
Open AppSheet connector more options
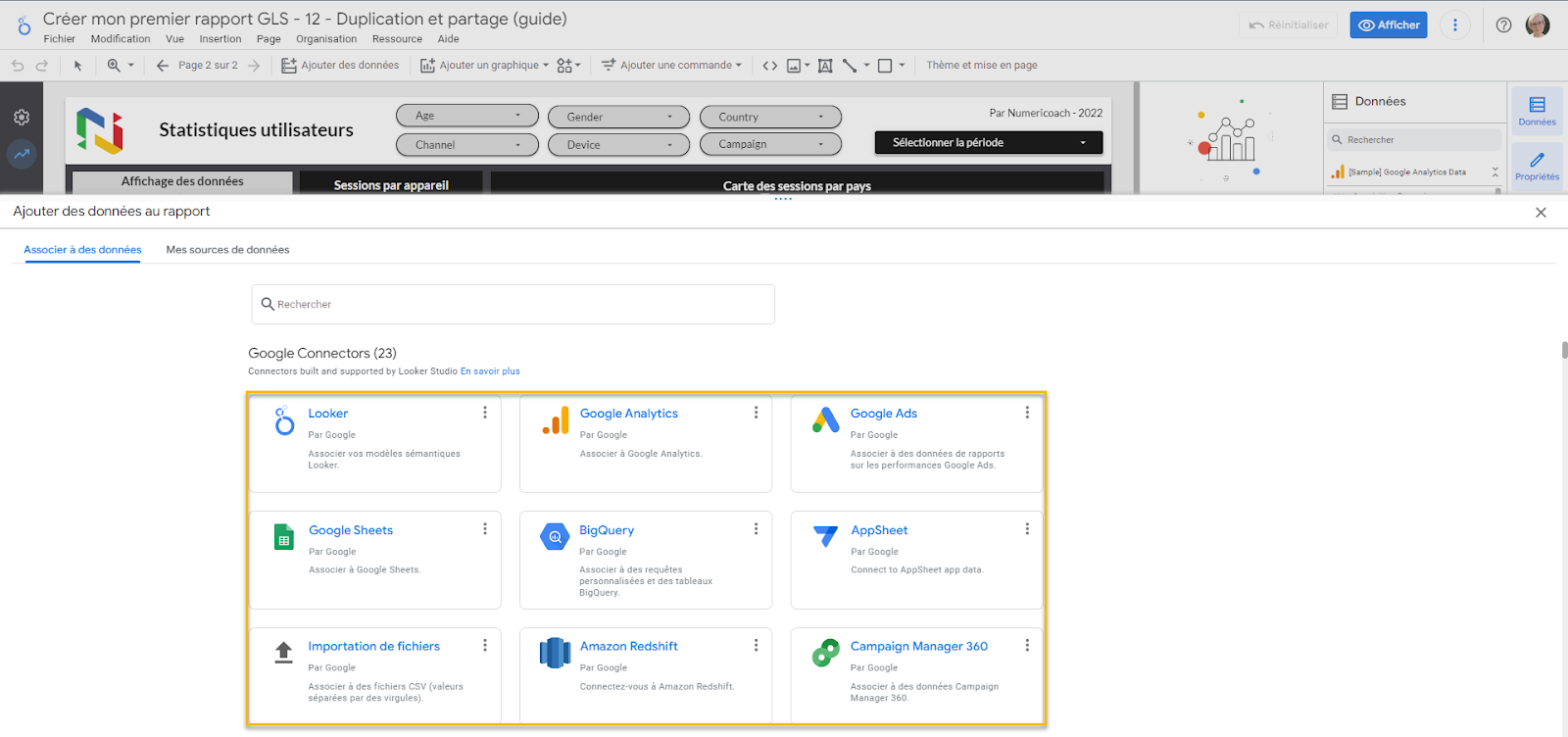[x=1027, y=529]
